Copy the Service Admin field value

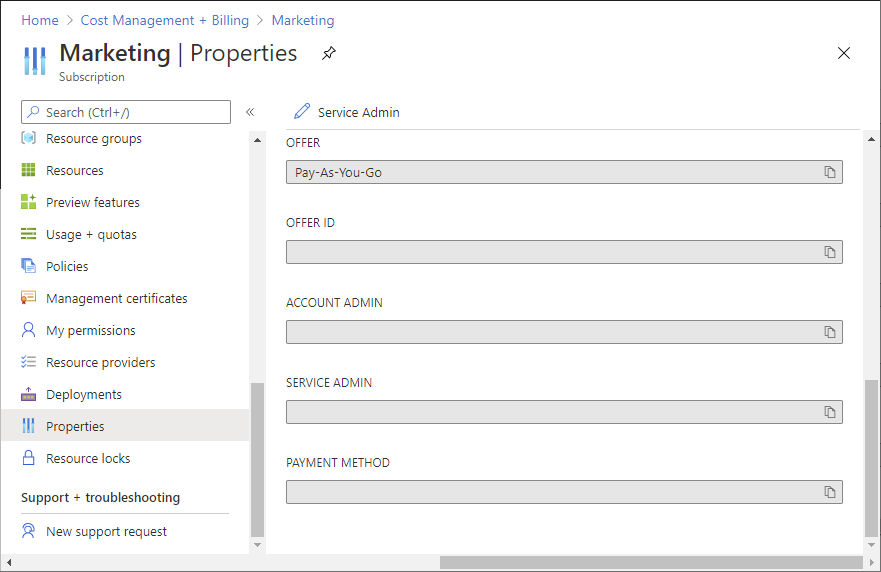pyautogui.click(x=829, y=412)
